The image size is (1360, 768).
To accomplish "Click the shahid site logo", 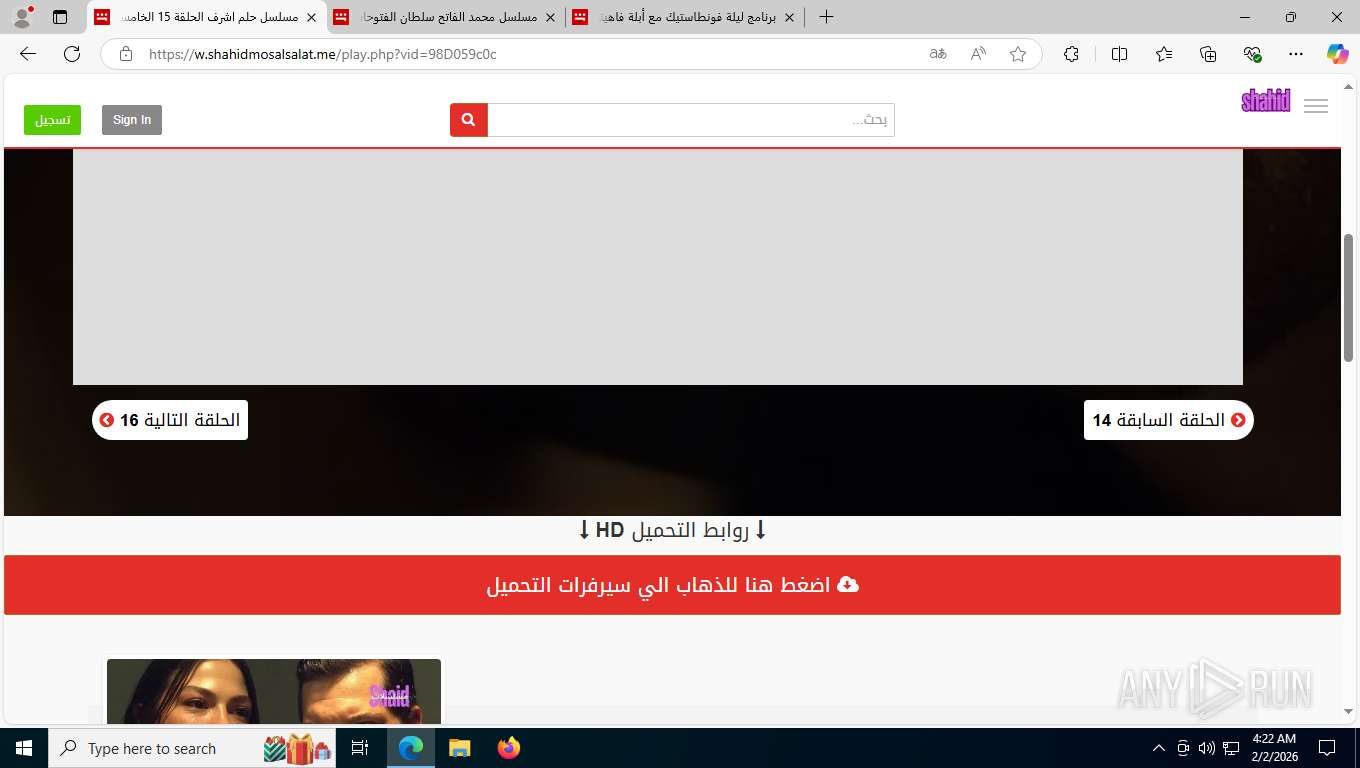I will [1266, 101].
